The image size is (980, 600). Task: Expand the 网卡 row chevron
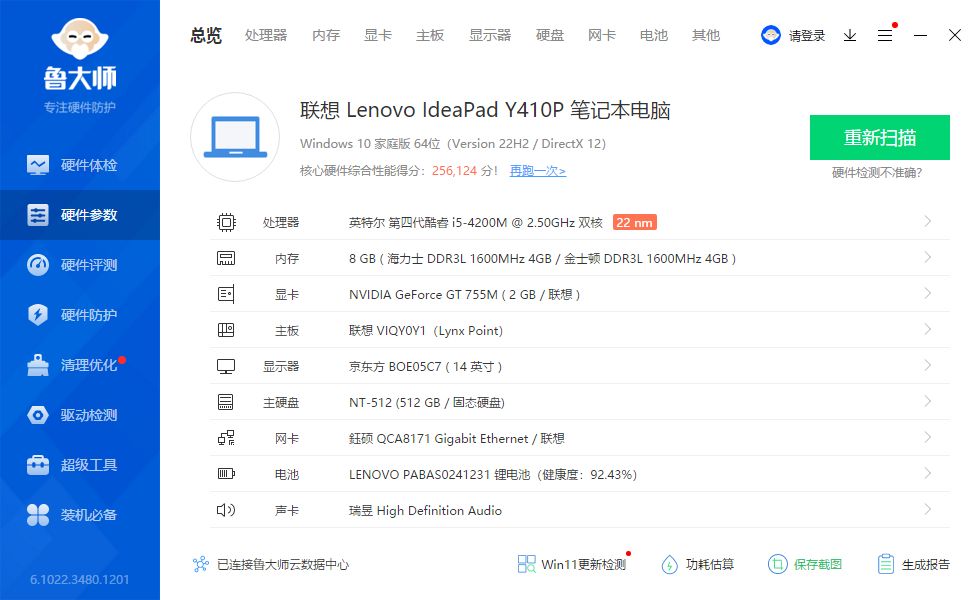click(928, 437)
